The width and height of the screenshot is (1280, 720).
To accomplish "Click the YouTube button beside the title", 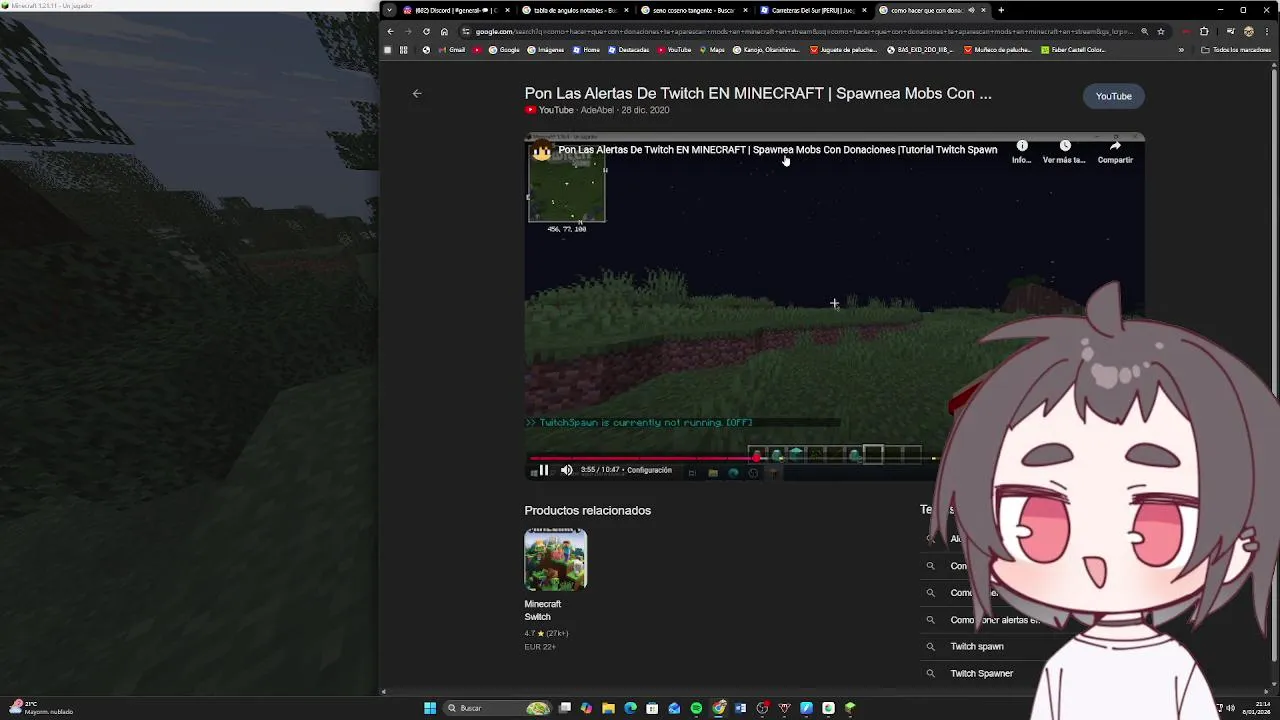I will click(1113, 96).
